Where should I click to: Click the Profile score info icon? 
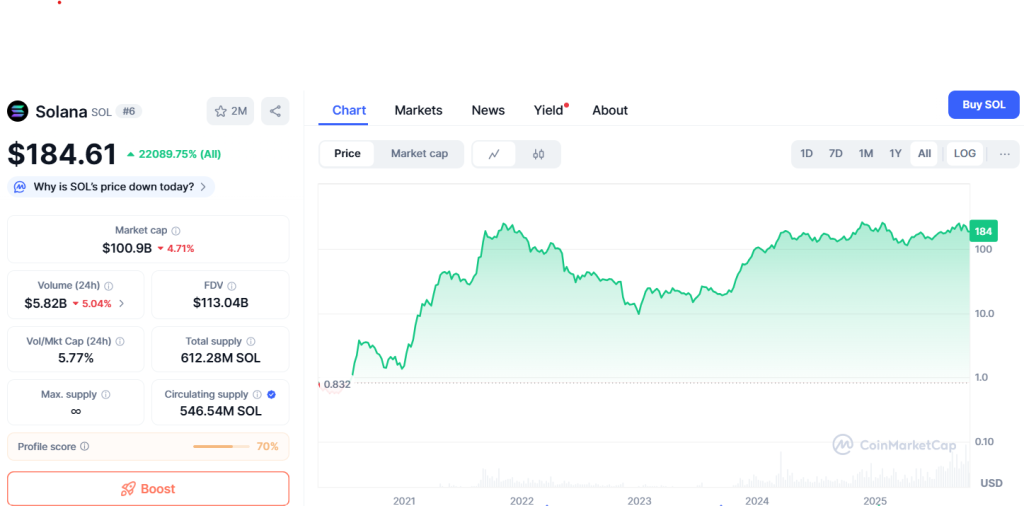pyautogui.click(x=84, y=447)
